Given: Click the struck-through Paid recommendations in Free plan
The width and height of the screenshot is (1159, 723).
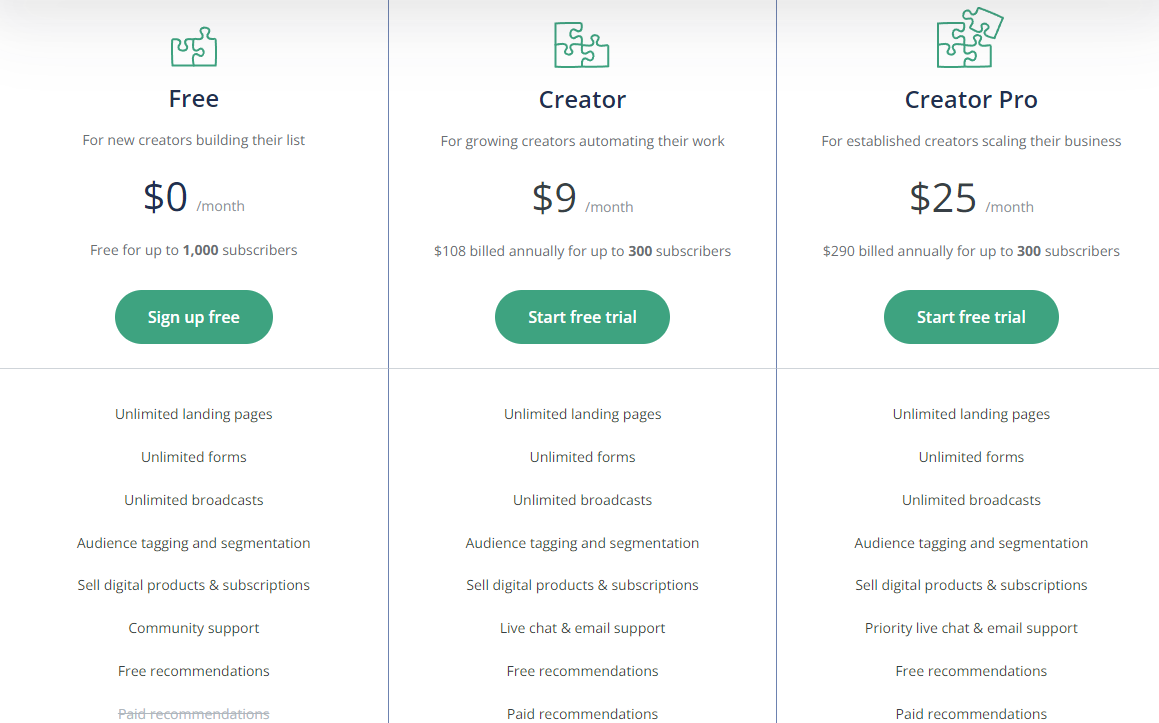Looking at the screenshot, I should tap(194, 713).
